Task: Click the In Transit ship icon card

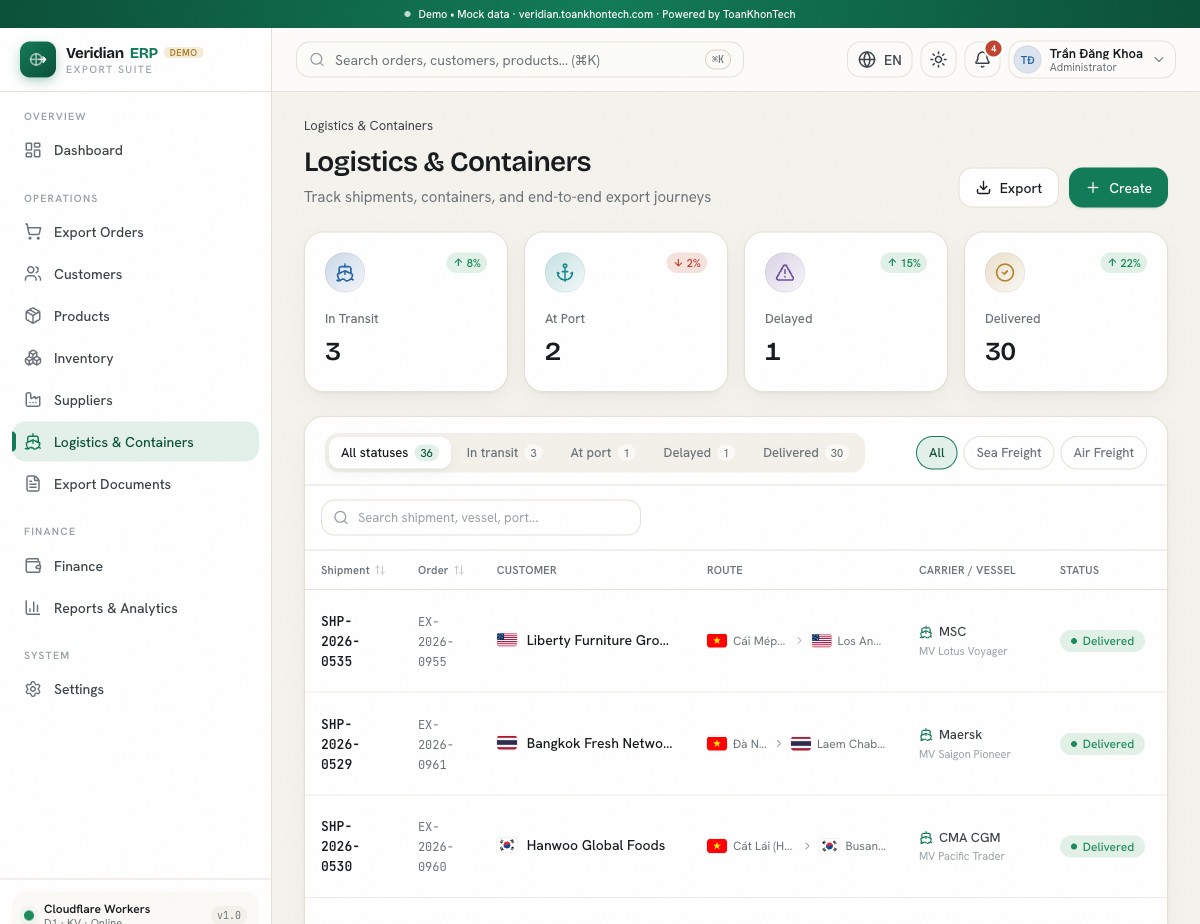Action: tap(345, 272)
